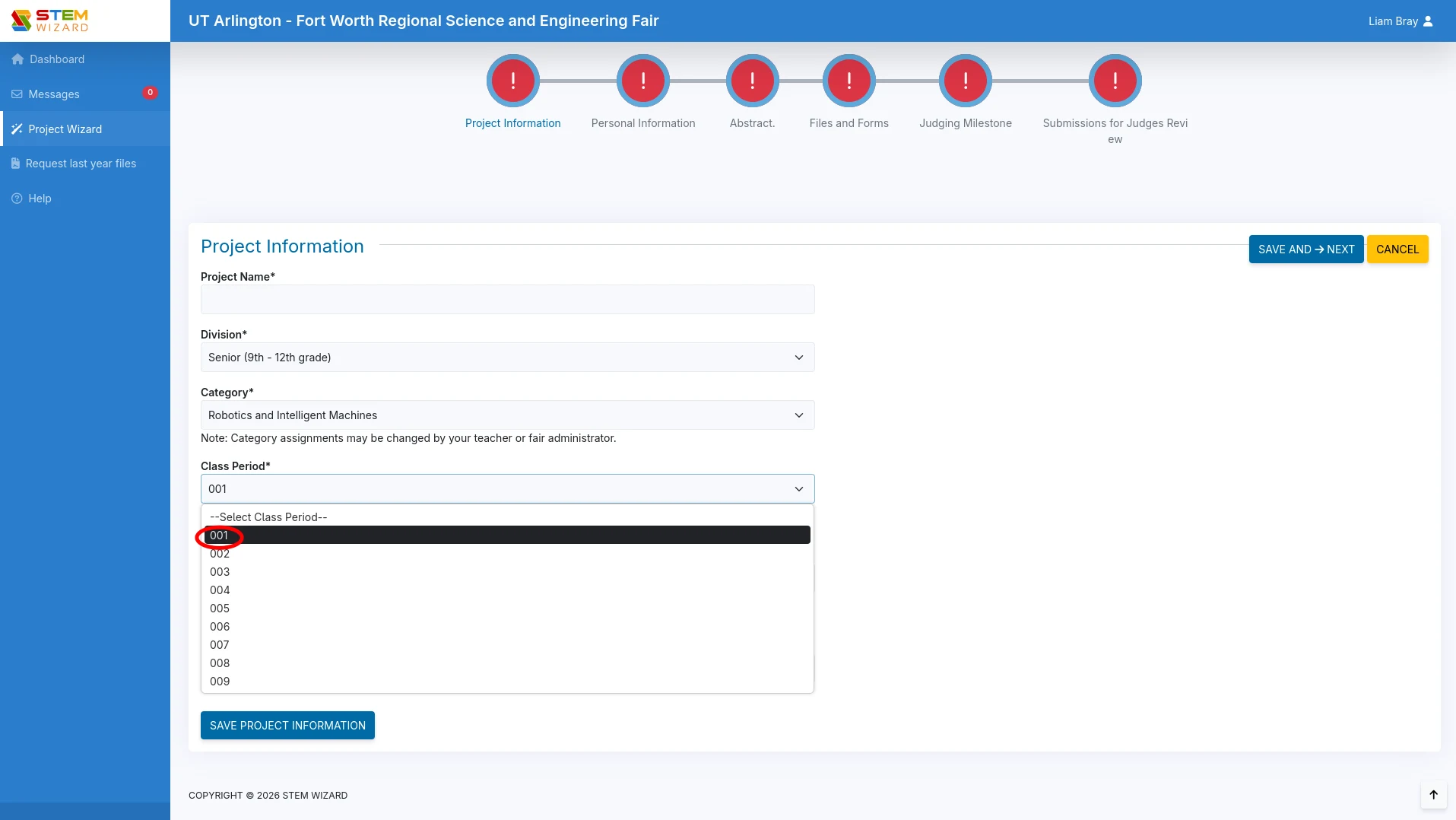Click the STEM Wizard logo

pos(50,21)
